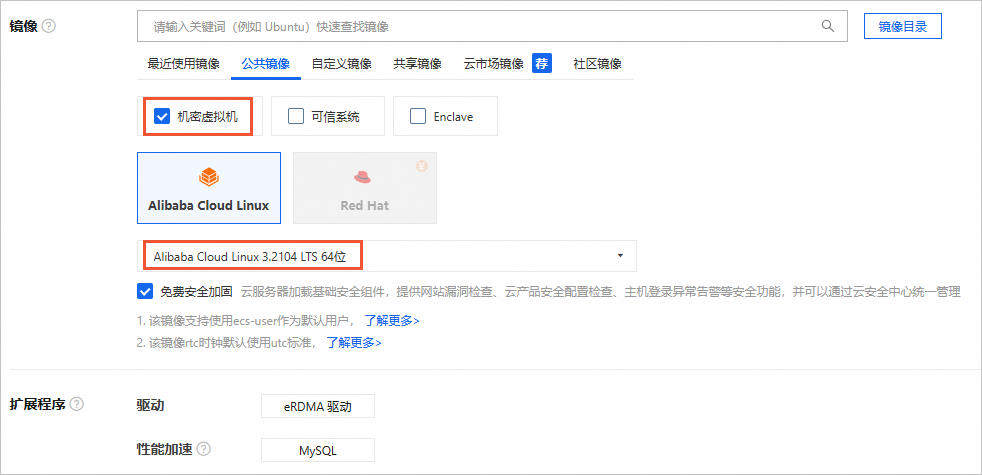Select the Red Hat image card
The height and width of the screenshot is (475, 982).
coord(364,188)
